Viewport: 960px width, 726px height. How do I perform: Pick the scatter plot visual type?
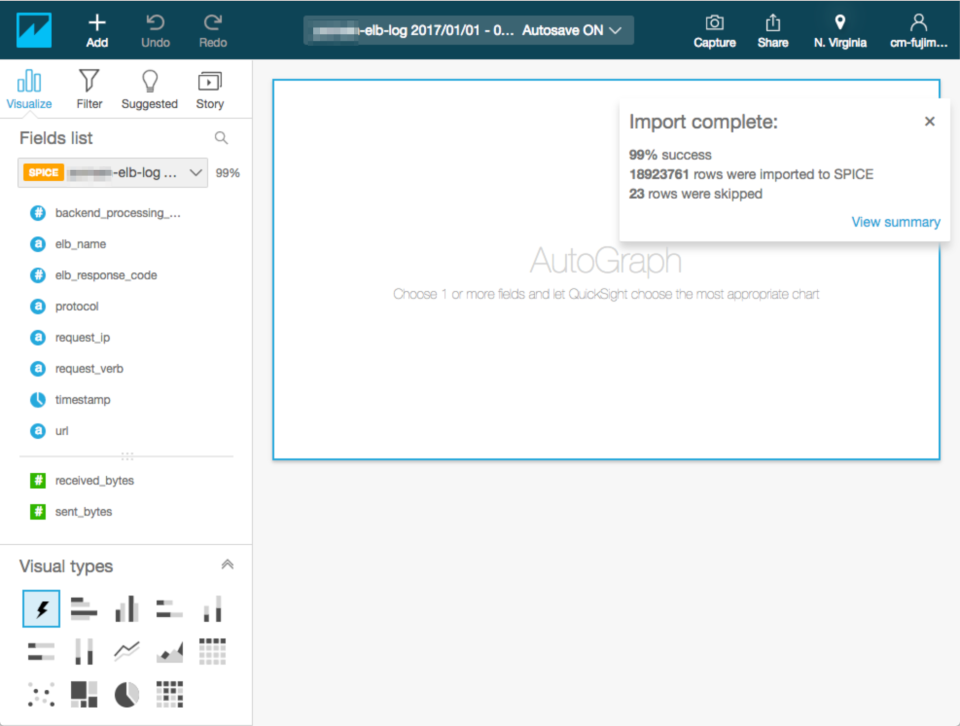click(x=41, y=693)
